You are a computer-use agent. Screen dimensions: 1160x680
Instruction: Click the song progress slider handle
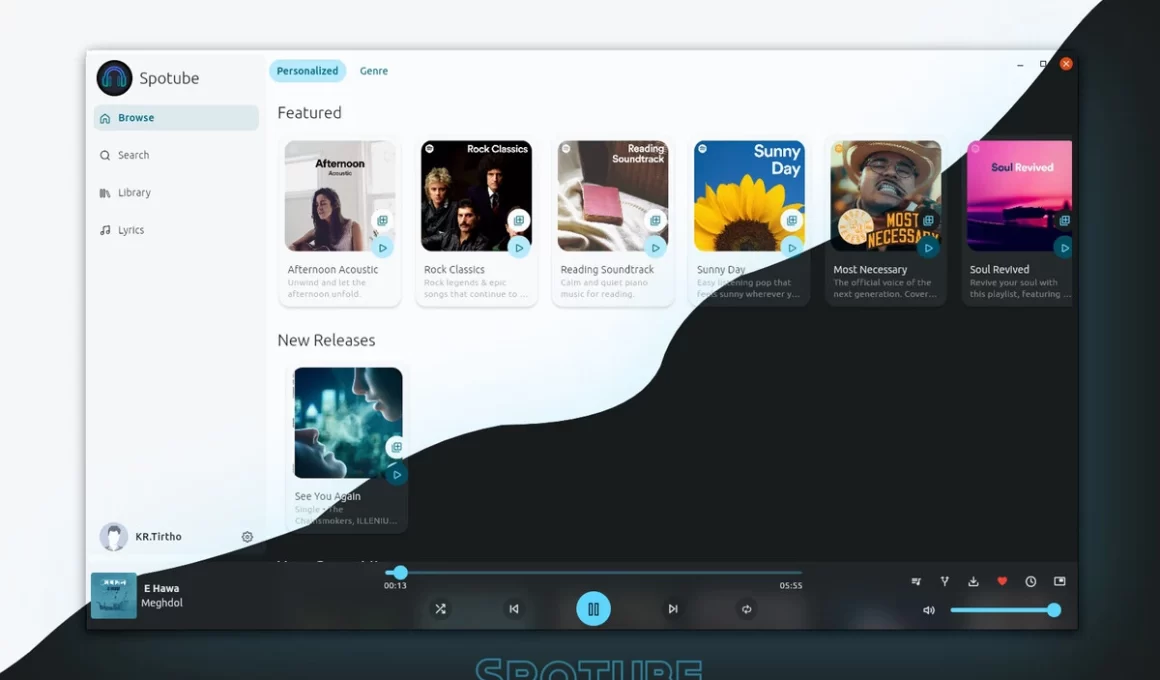(x=400, y=573)
